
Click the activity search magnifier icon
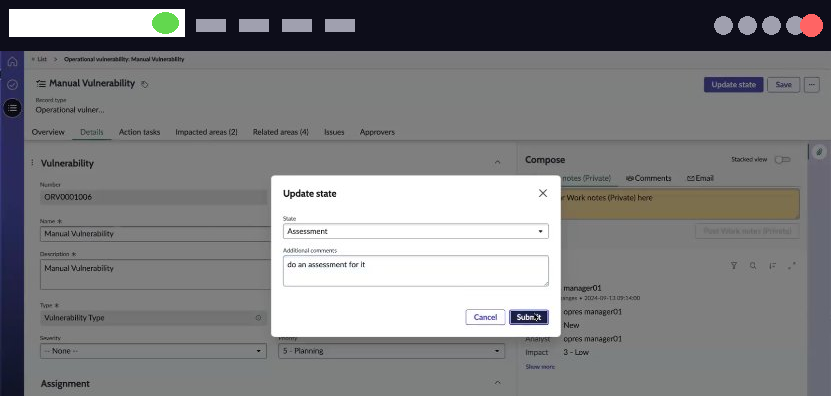pyautogui.click(x=753, y=266)
